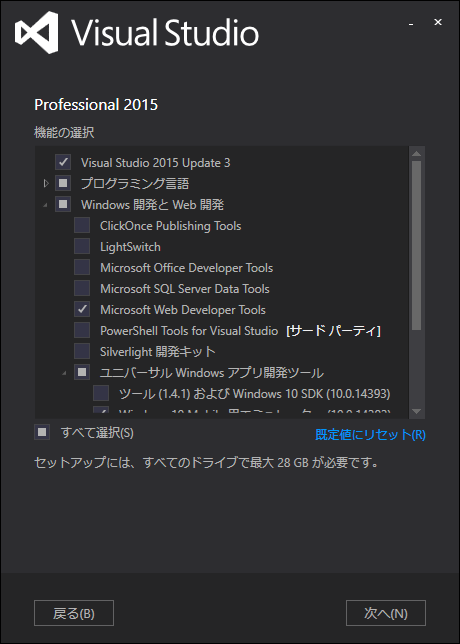The width and height of the screenshot is (460, 644).
Task: Enable Microsoft SQL Server Data Tools
Action: pyautogui.click(x=82, y=288)
